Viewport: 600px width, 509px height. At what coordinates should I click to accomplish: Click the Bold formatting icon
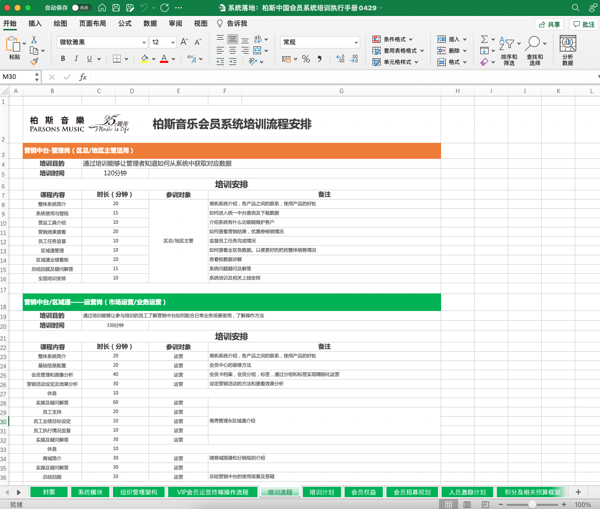[x=63, y=59]
